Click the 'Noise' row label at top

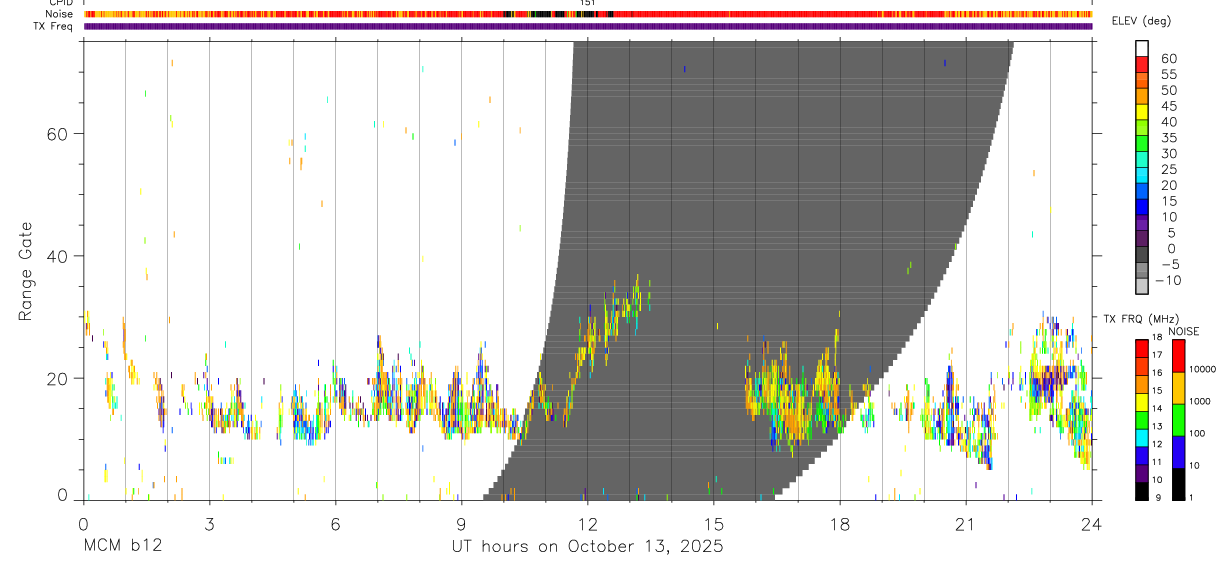pos(60,14)
